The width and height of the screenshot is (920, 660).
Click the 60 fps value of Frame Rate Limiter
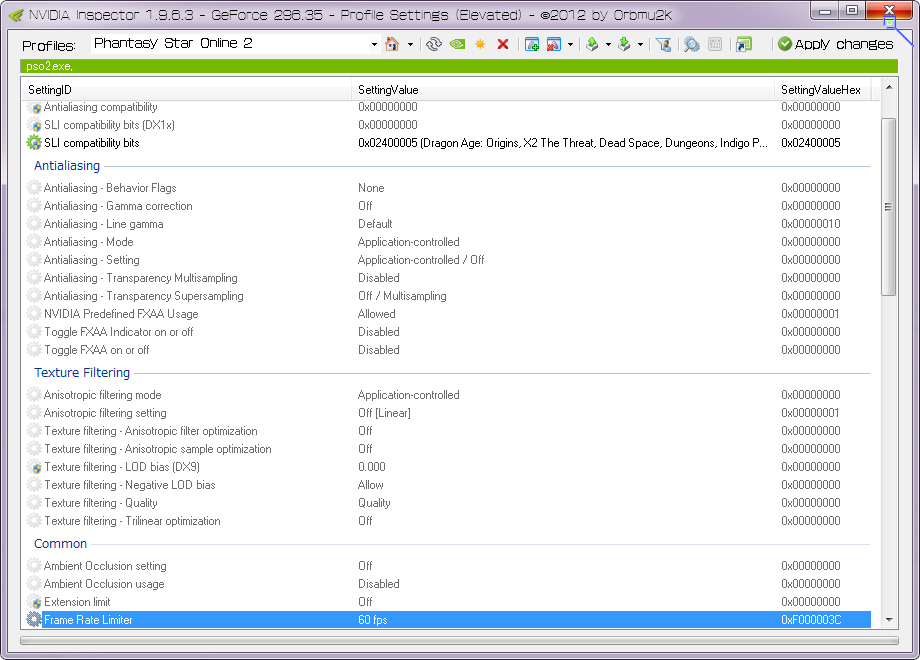pyautogui.click(x=373, y=620)
